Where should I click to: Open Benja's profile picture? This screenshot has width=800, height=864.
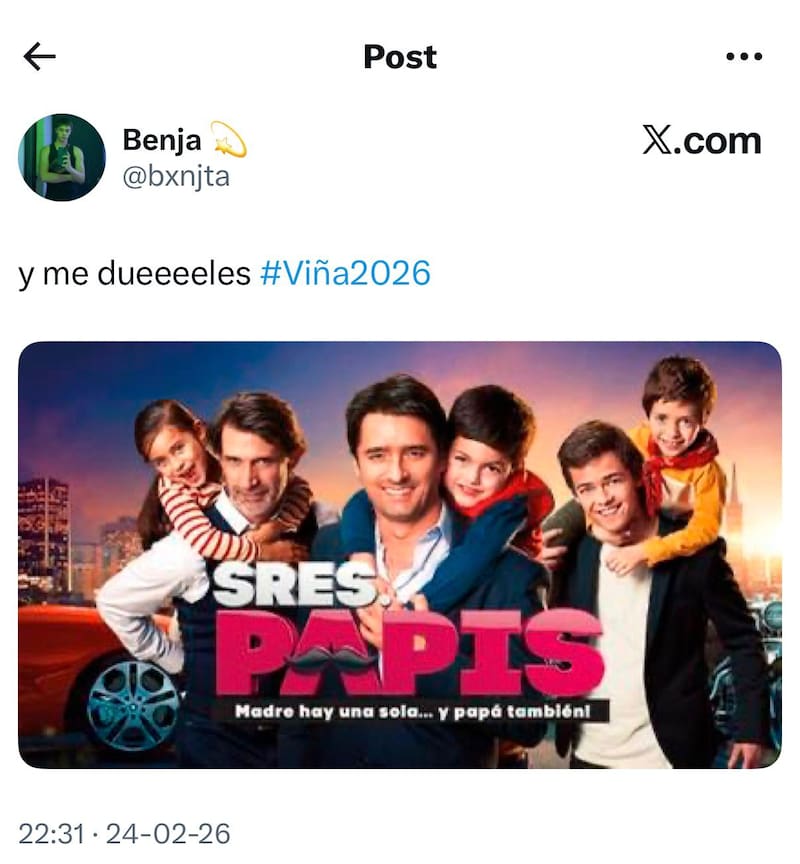[x=62, y=158]
